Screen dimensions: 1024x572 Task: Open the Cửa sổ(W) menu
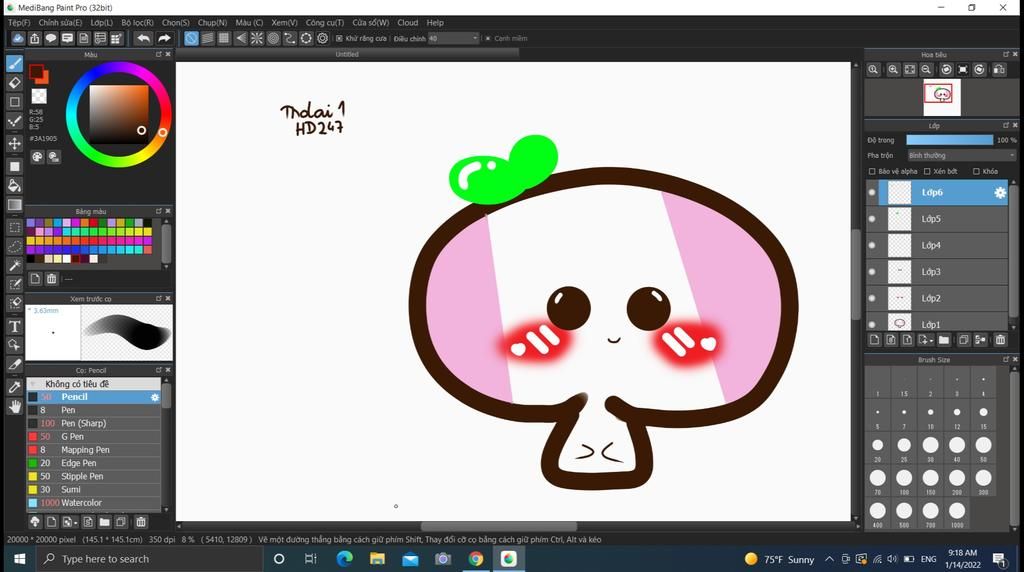(x=370, y=22)
